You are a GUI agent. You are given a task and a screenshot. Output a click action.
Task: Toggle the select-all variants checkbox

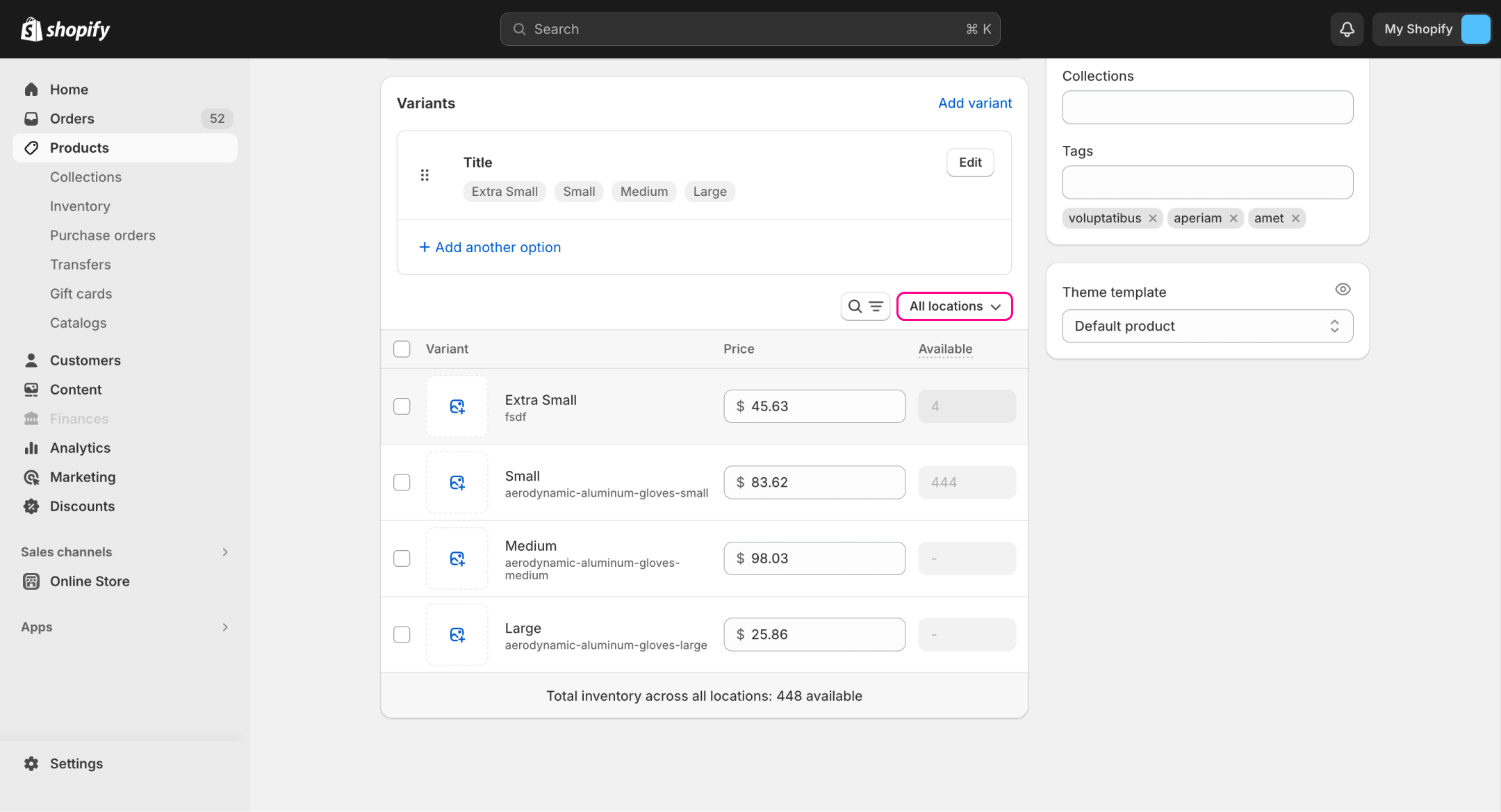point(402,349)
